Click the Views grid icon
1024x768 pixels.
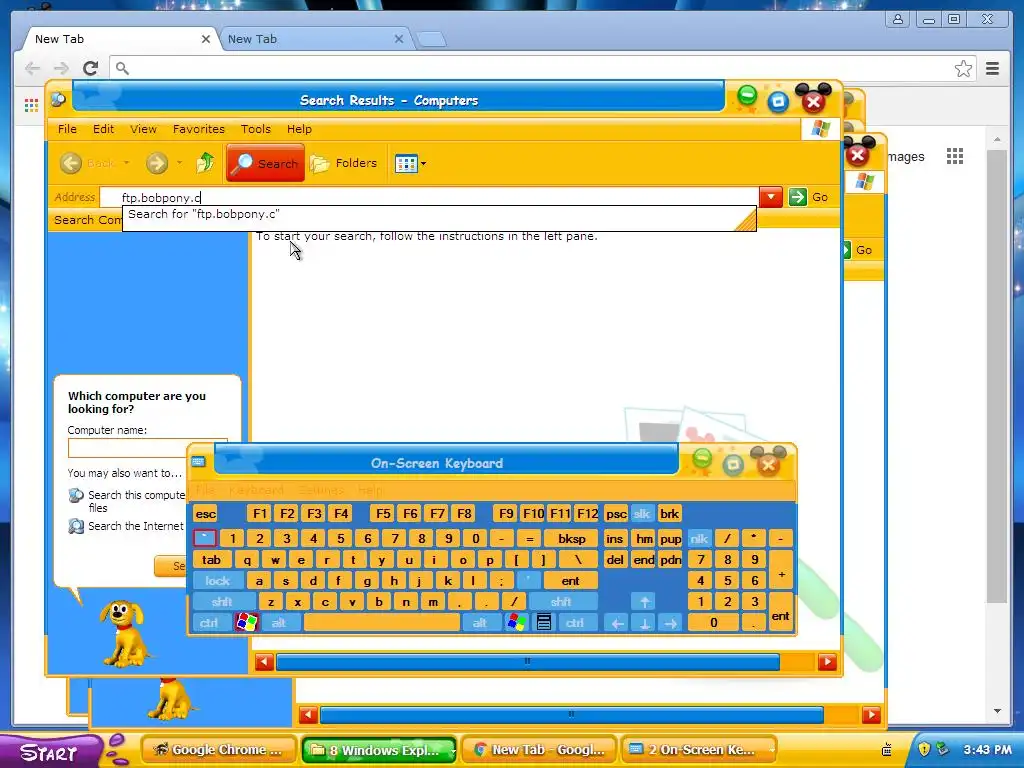coord(406,163)
